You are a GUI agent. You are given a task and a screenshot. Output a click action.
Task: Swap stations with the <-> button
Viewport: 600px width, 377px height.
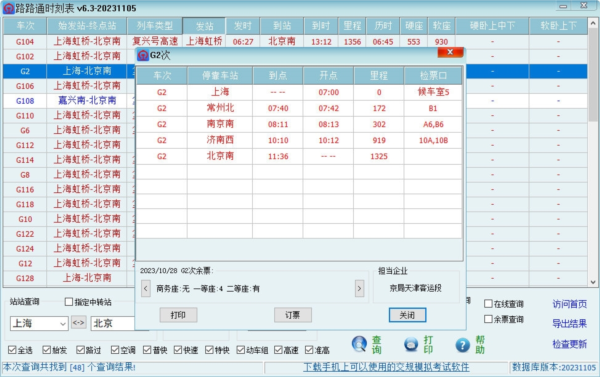(x=78, y=323)
